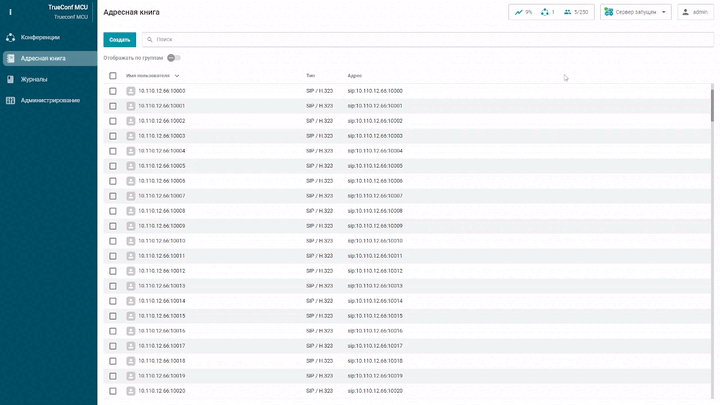Click the avatar icon of 10.110.12.66:10014
Viewport: 720px width, 405px height.
tap(131, 301)
